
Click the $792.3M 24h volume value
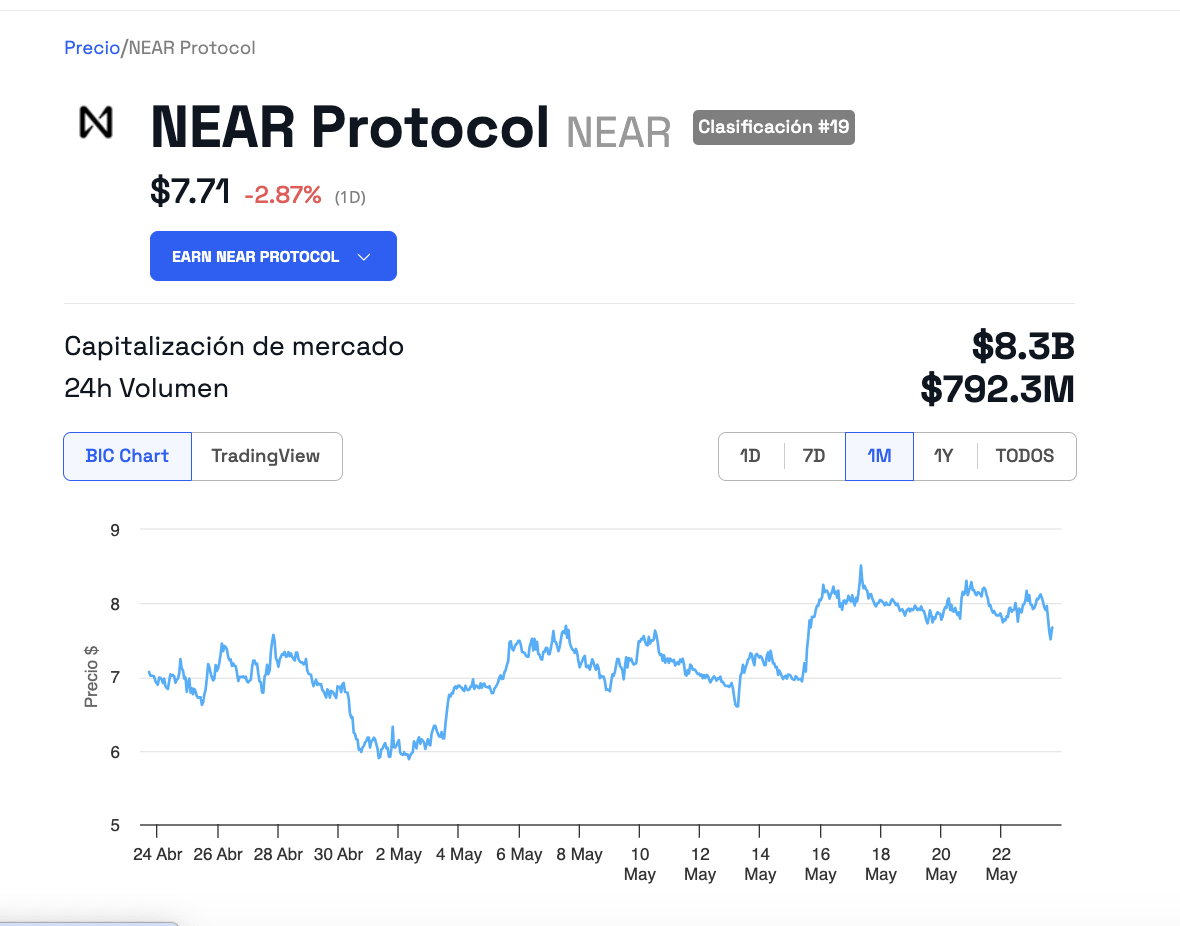tap(997, 389)
